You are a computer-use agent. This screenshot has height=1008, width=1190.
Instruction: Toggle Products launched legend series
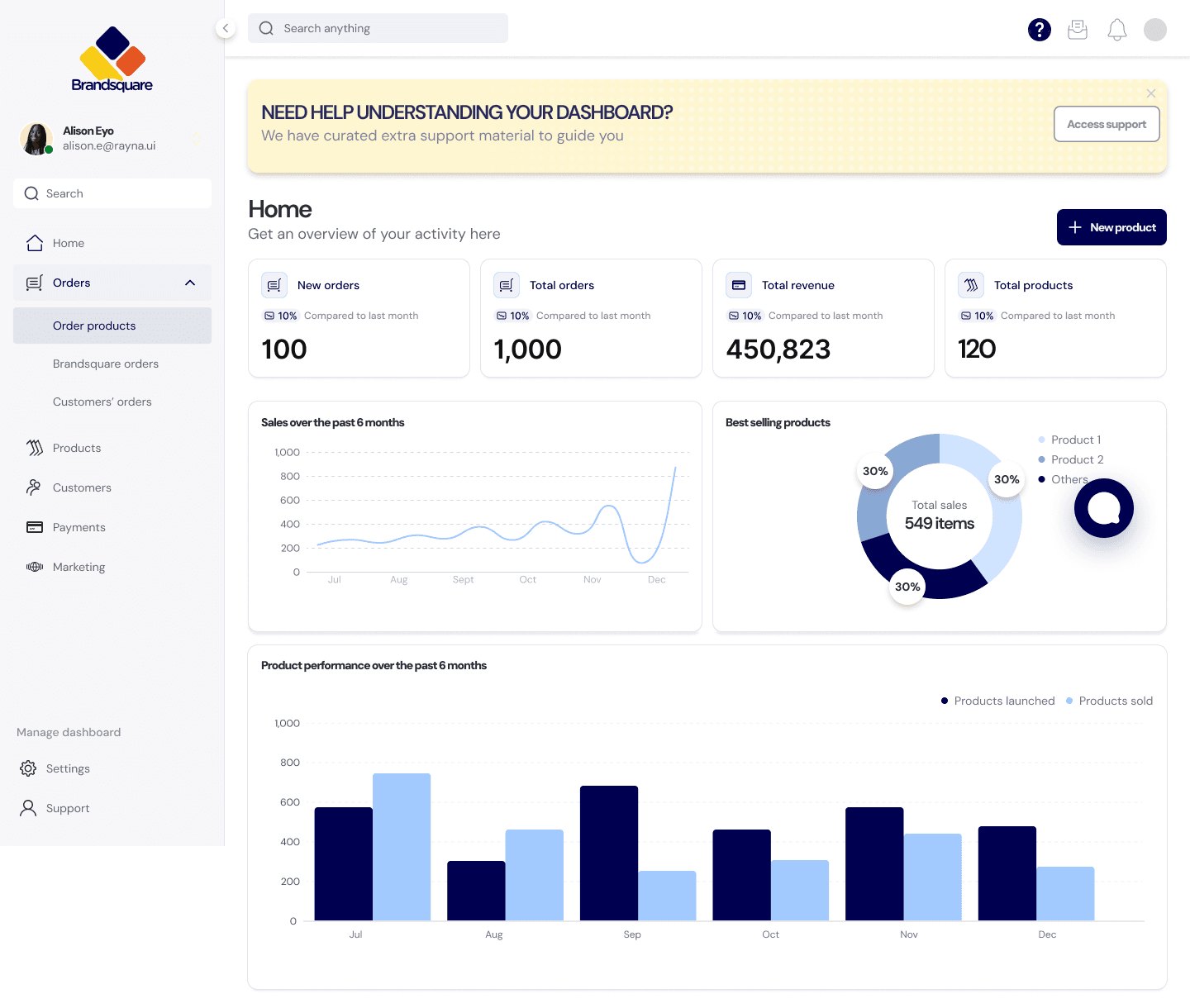pos(998,701)
